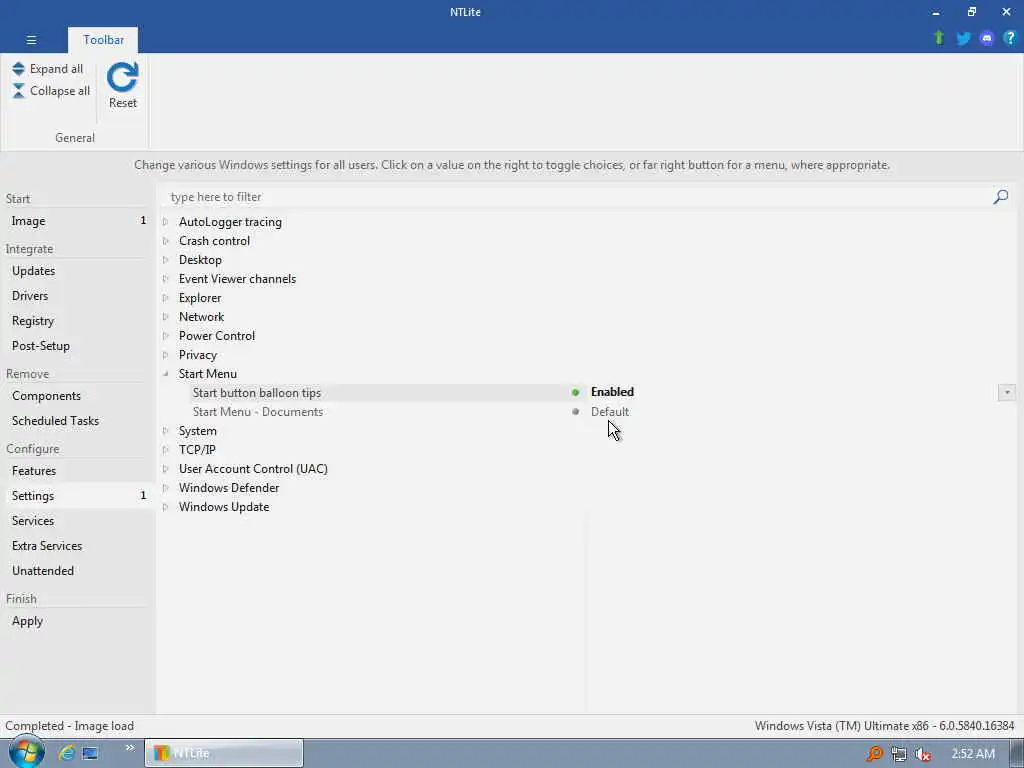This screenshot has width=1024, height=768.
Task: Open the hamburger menu
Action: (31, 40)
